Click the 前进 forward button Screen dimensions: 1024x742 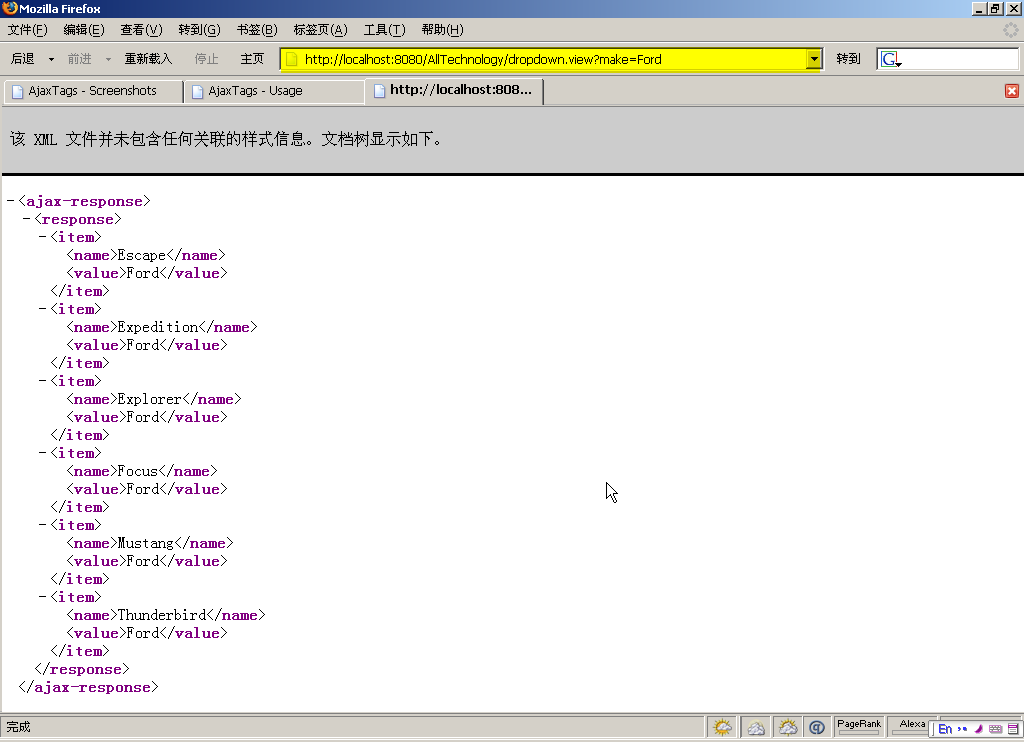point(80,59)
